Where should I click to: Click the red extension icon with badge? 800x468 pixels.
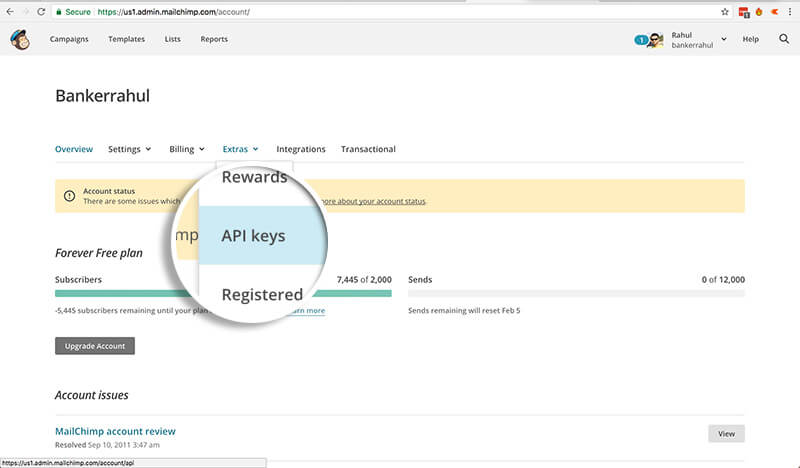point(744,12)
